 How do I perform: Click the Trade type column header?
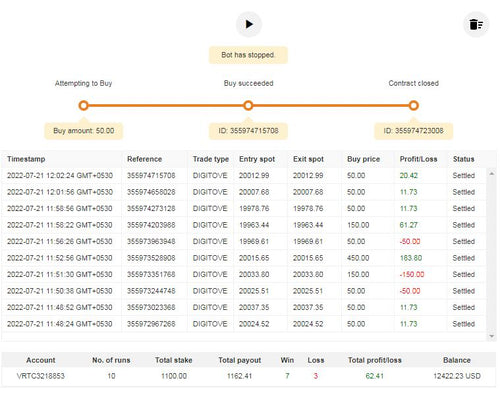(x=211, y=159)
